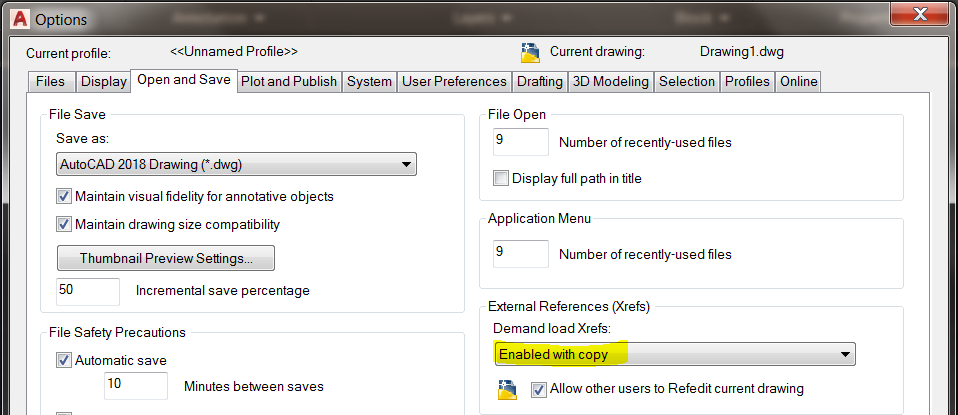Click the AutoCAD logo icon in title bar

17,19
